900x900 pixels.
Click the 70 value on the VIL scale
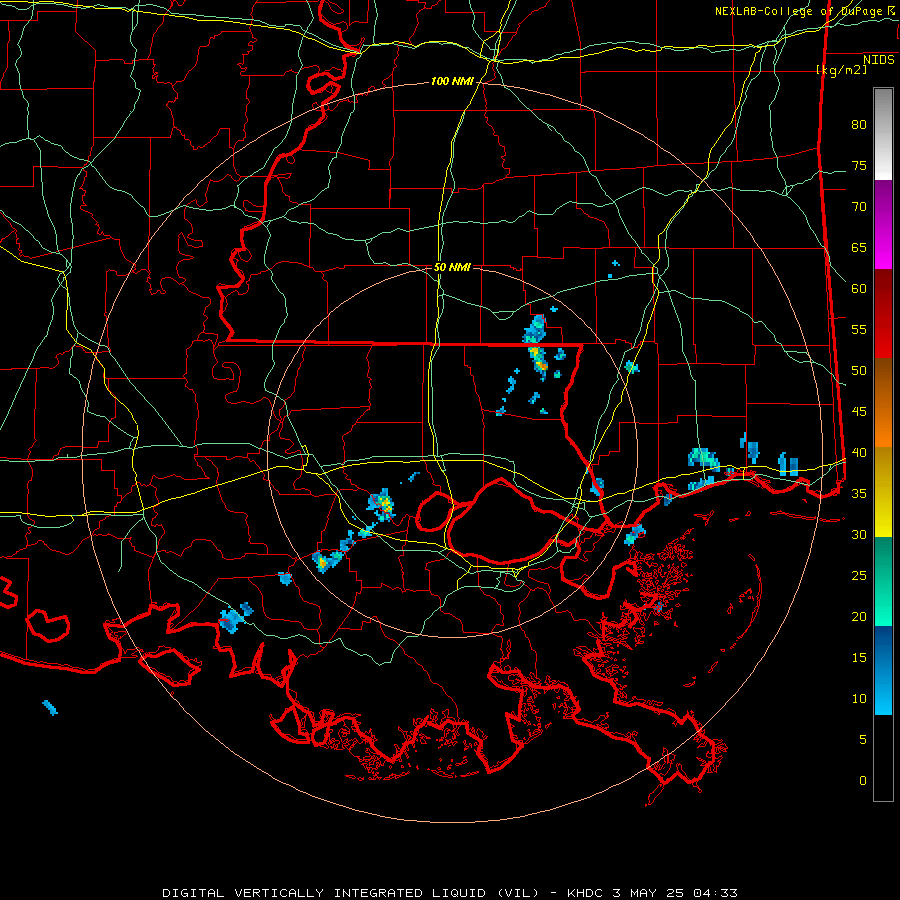click(859, 207)
